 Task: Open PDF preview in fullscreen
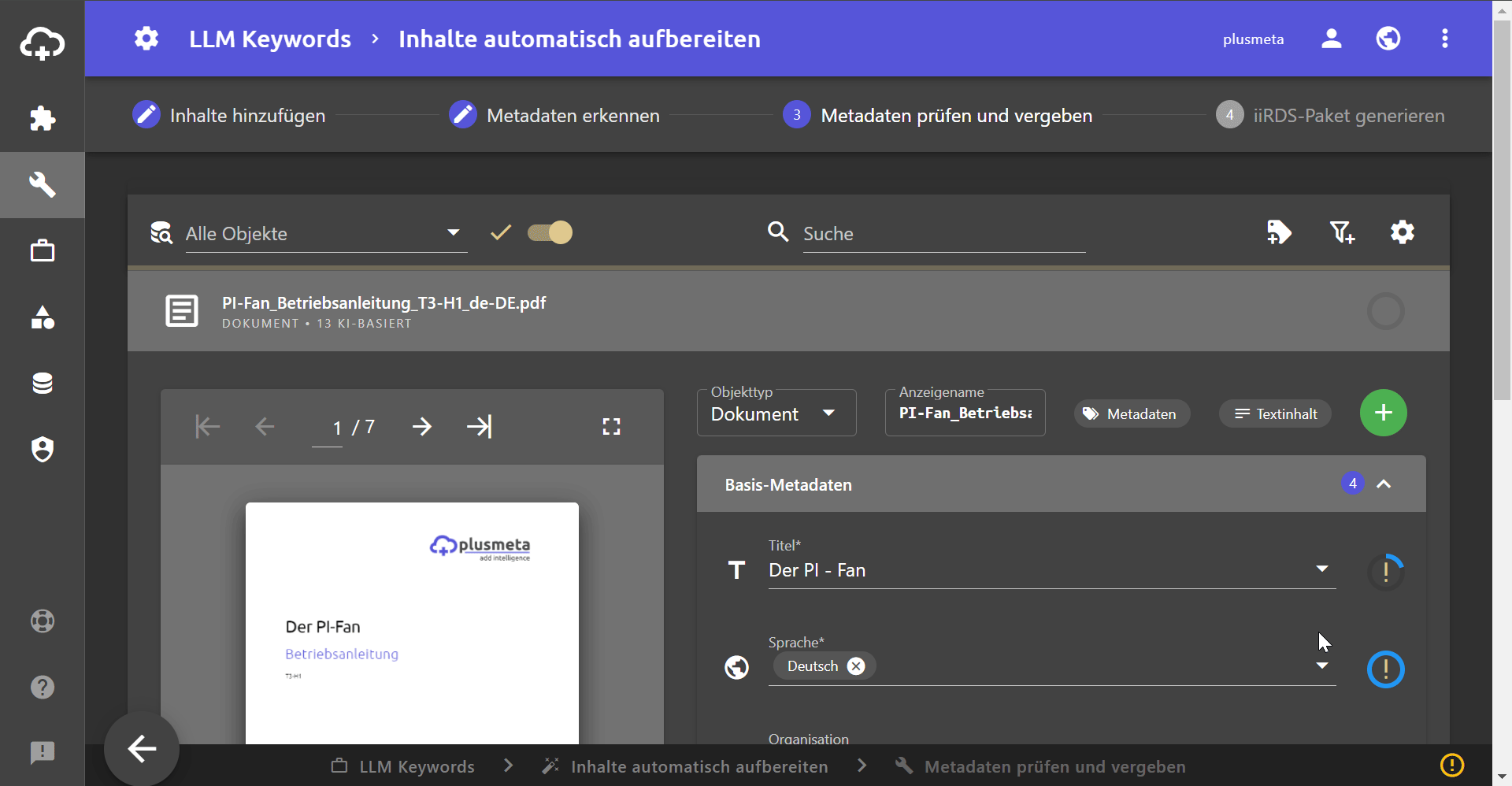612,427
